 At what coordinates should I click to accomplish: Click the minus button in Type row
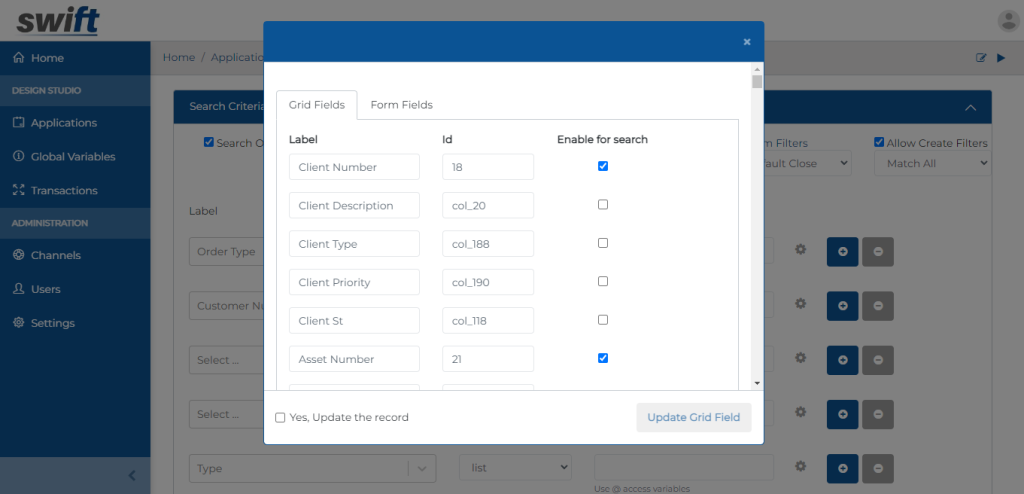878,467
